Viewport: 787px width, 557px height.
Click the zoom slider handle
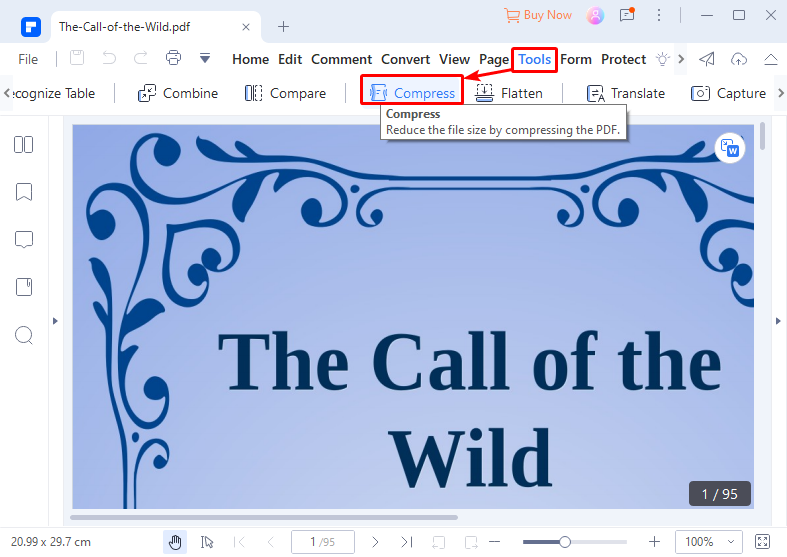565,542
